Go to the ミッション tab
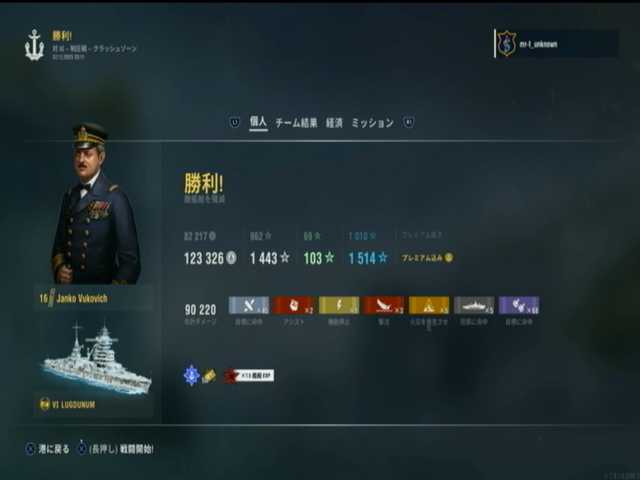Screen dimensions: 640x480 [372, 122]
